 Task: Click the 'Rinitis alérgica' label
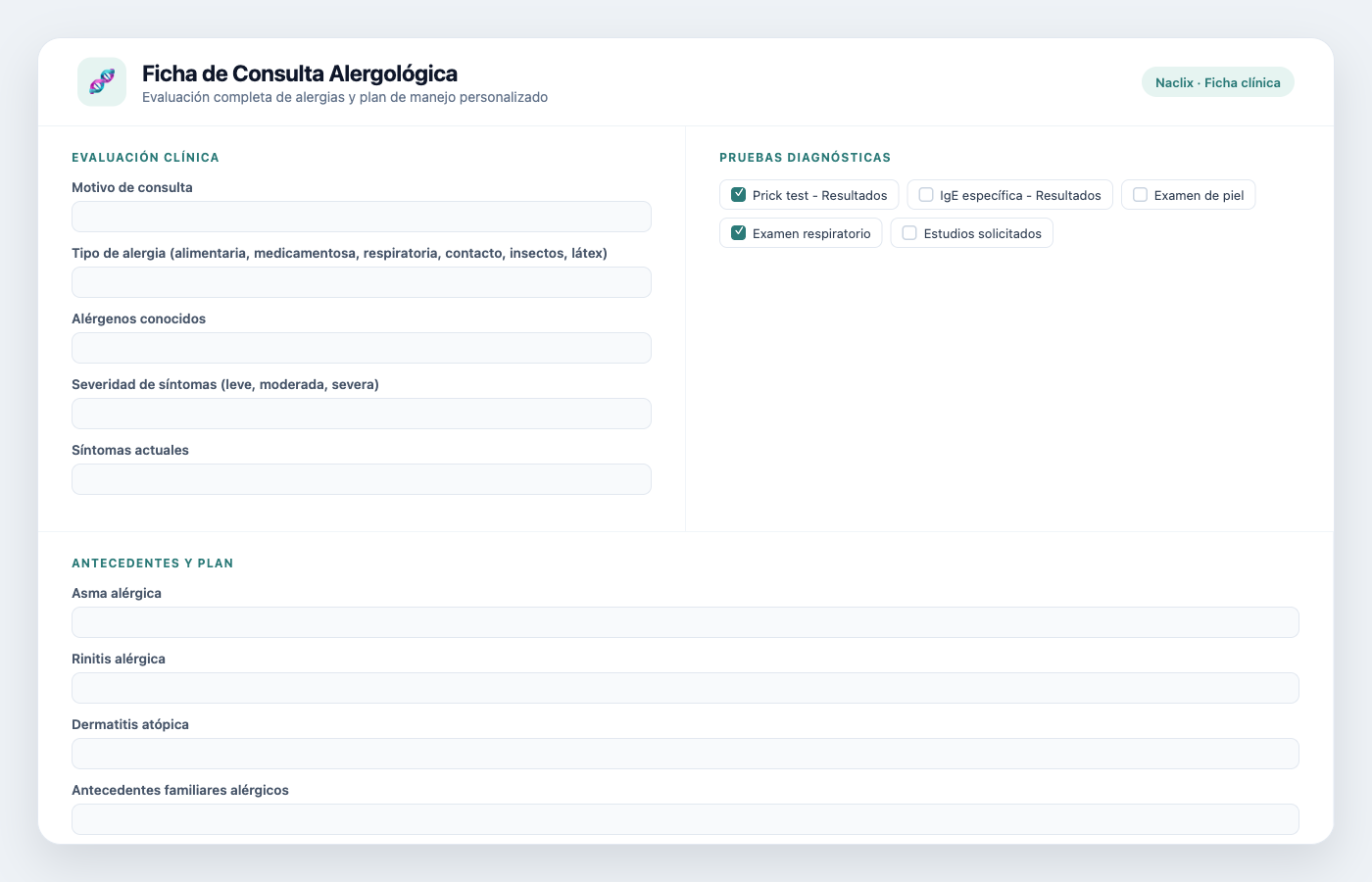click(x=119, y=659)
